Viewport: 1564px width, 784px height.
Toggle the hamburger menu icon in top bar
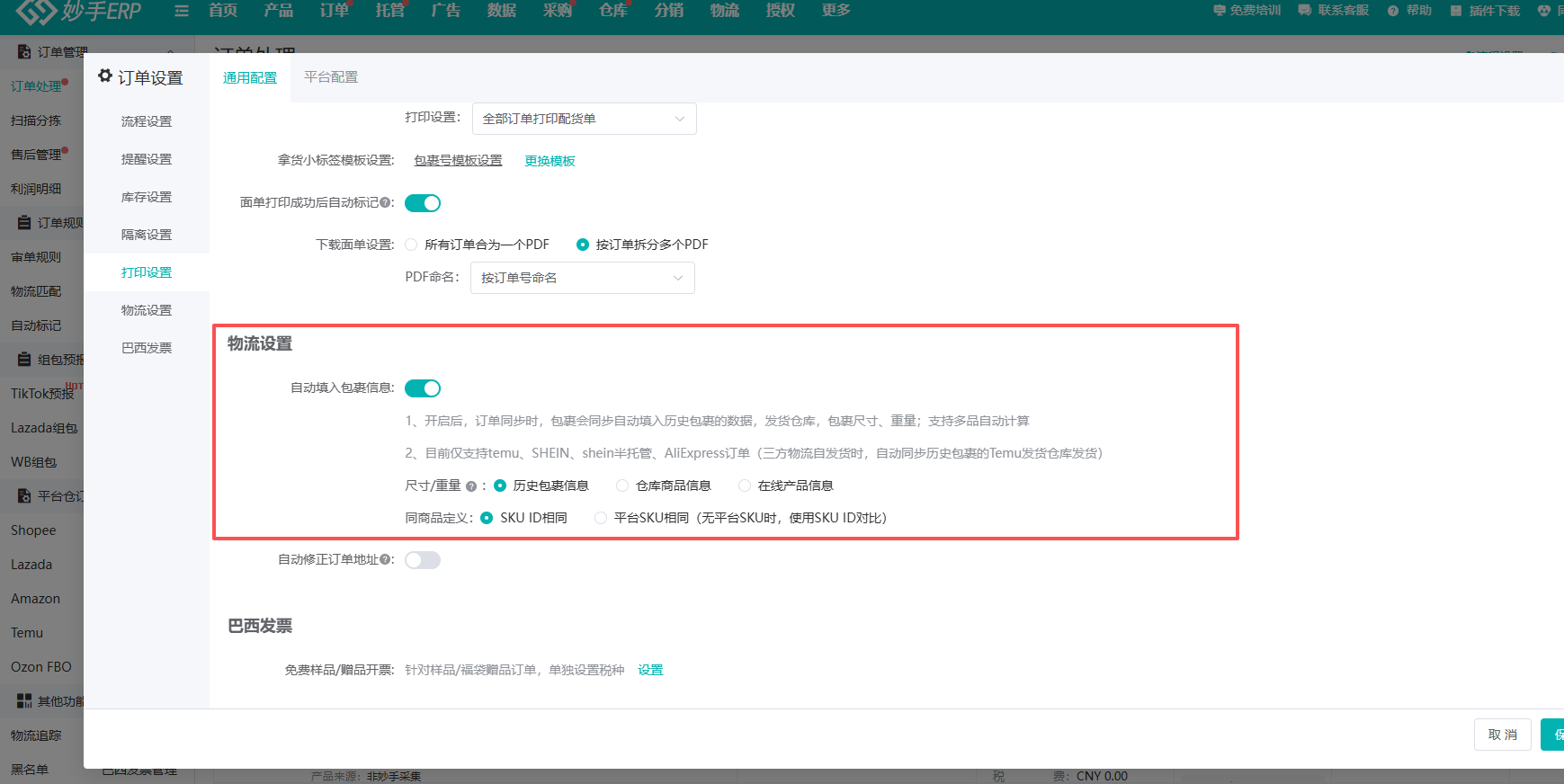(x=182, y=11)
